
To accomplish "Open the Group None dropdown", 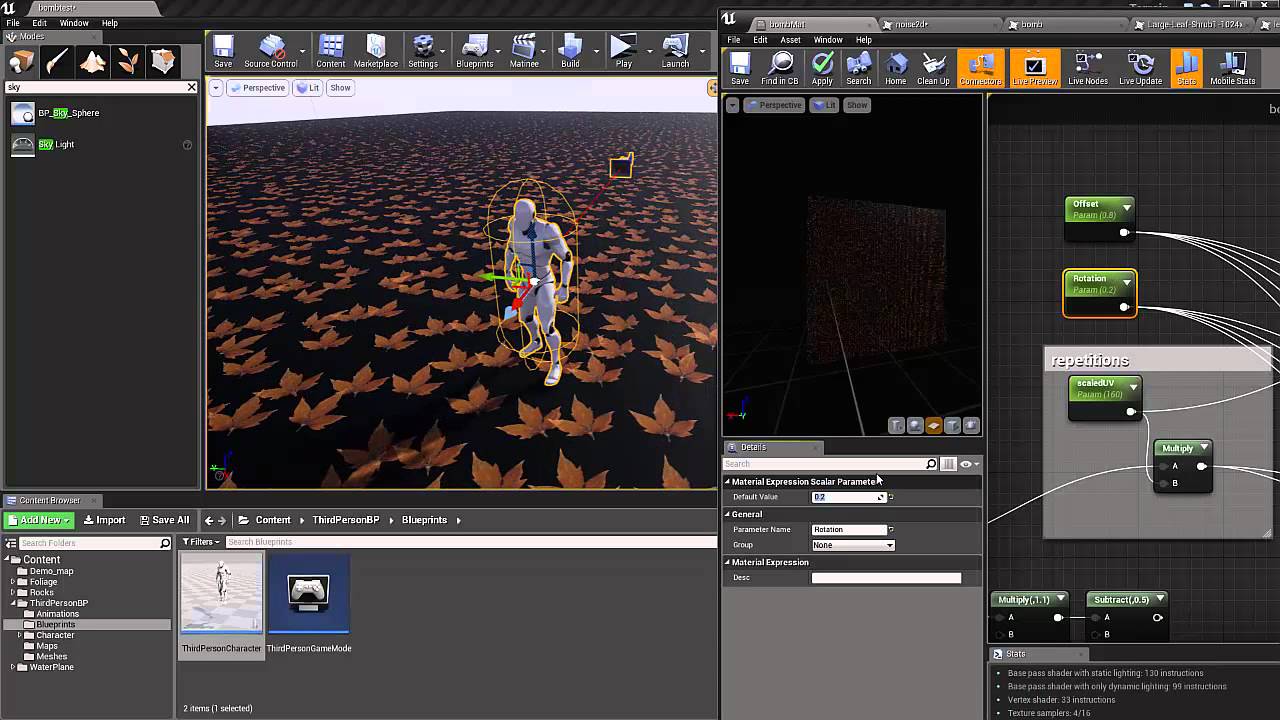I will 853,545.
